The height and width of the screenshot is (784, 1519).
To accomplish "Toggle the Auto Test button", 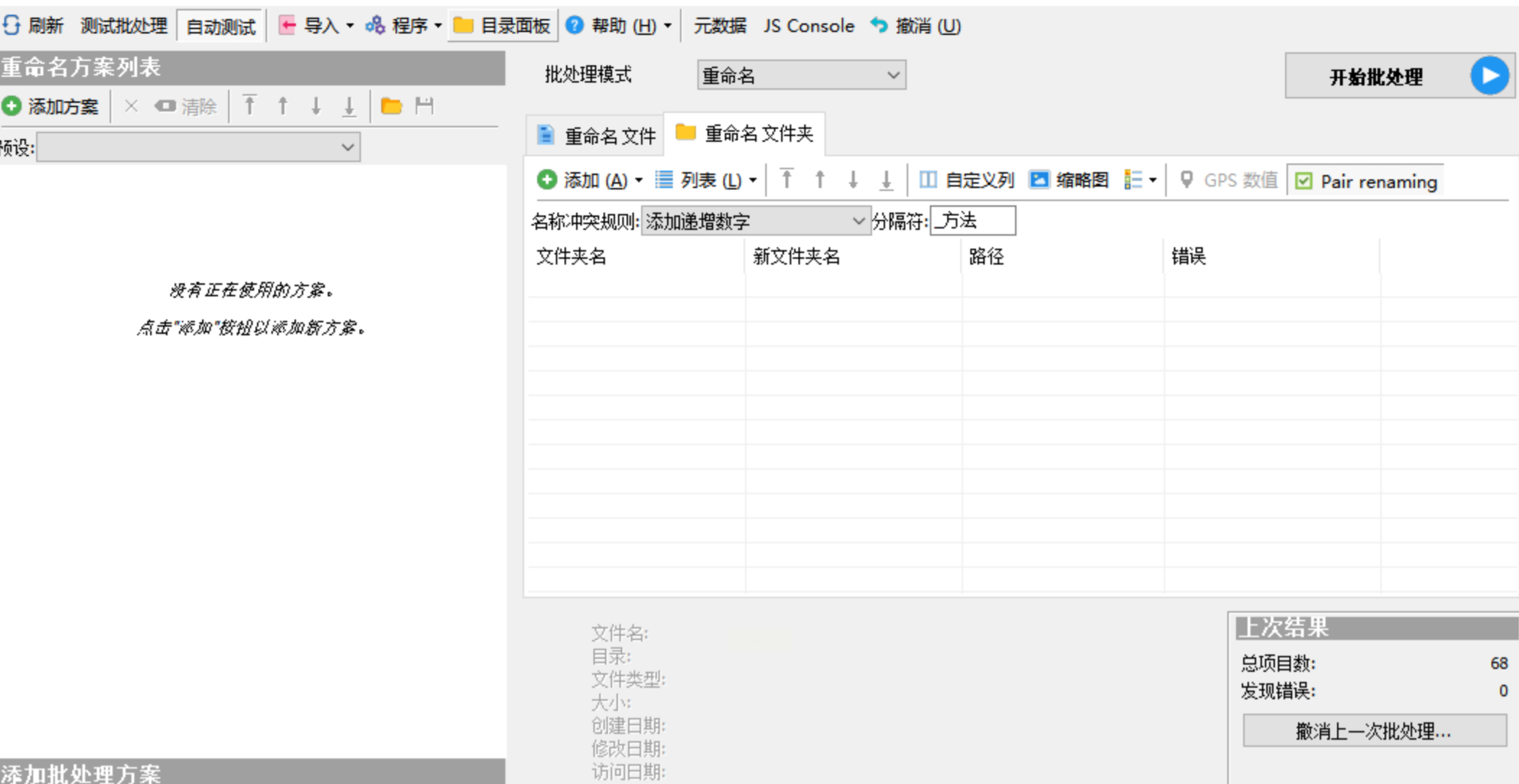I will (x=220, y=27).
